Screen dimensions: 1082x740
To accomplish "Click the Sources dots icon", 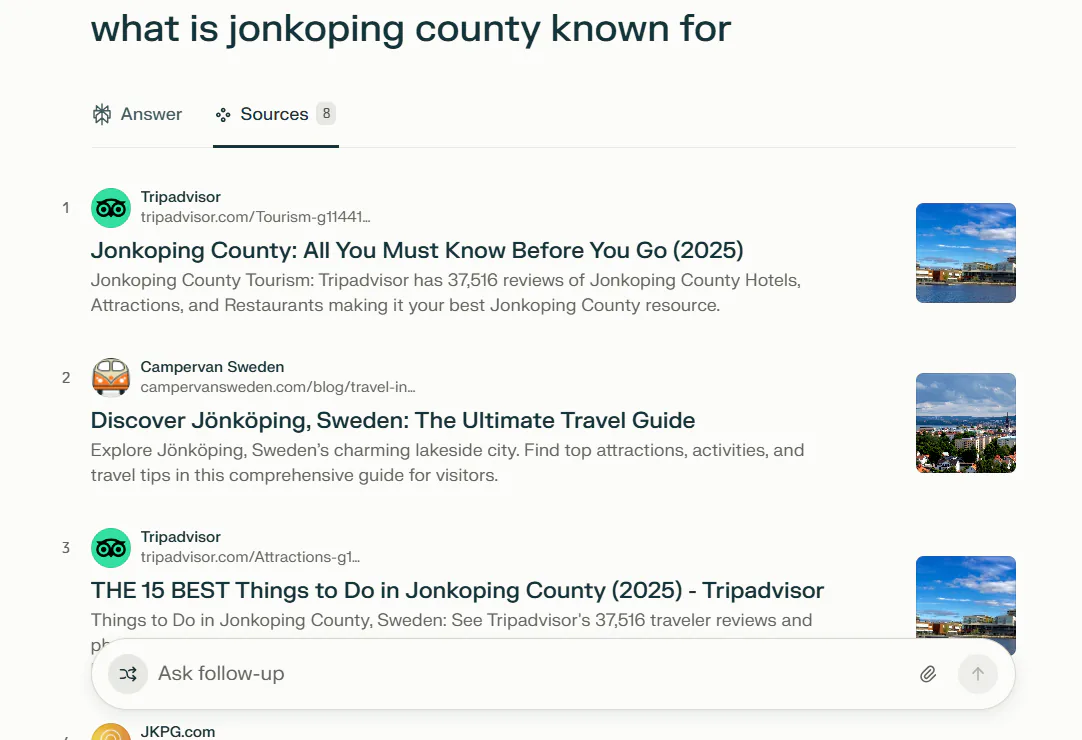I will 222,115.
